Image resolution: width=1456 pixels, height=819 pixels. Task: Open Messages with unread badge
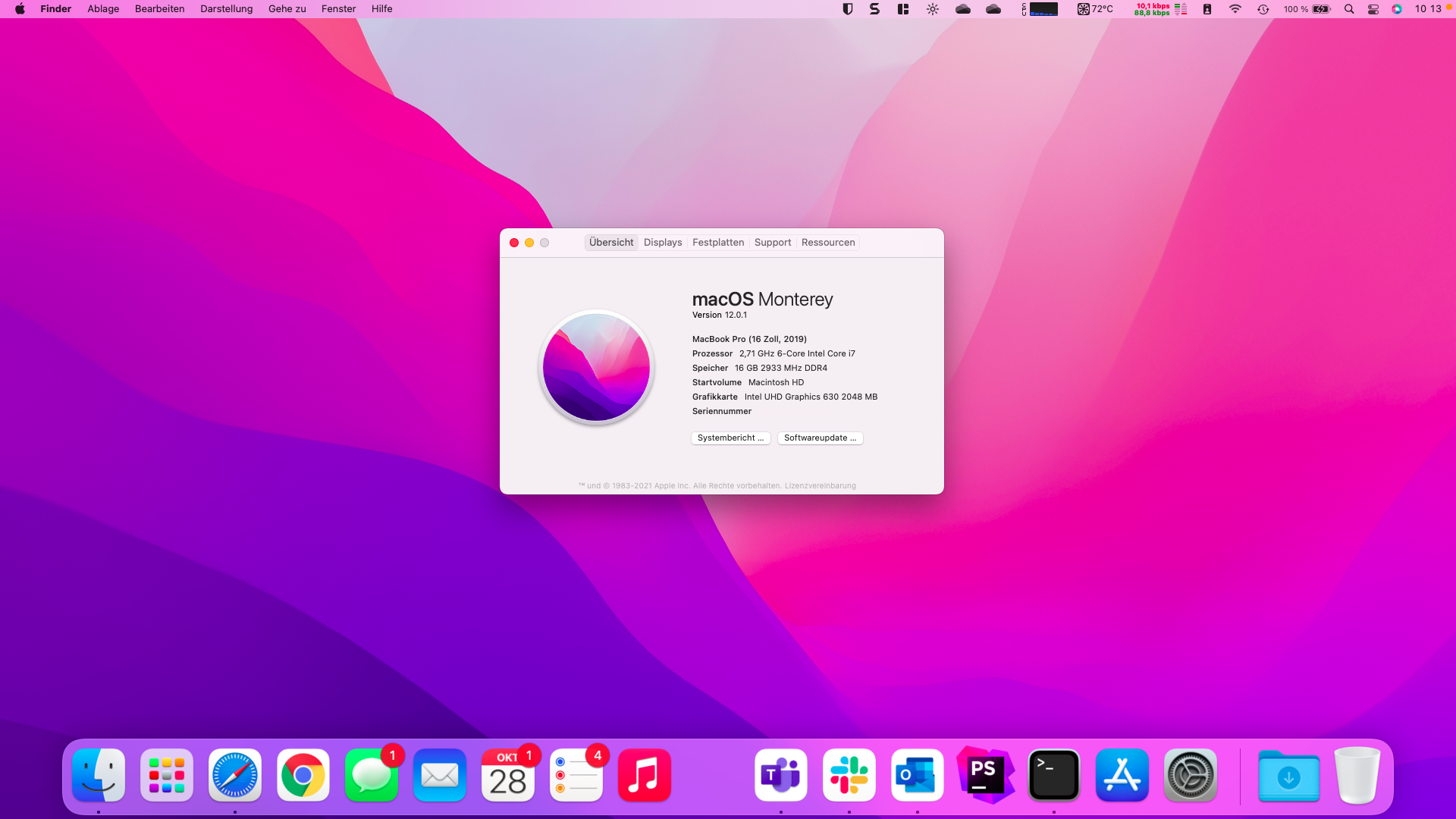(372, 775)
